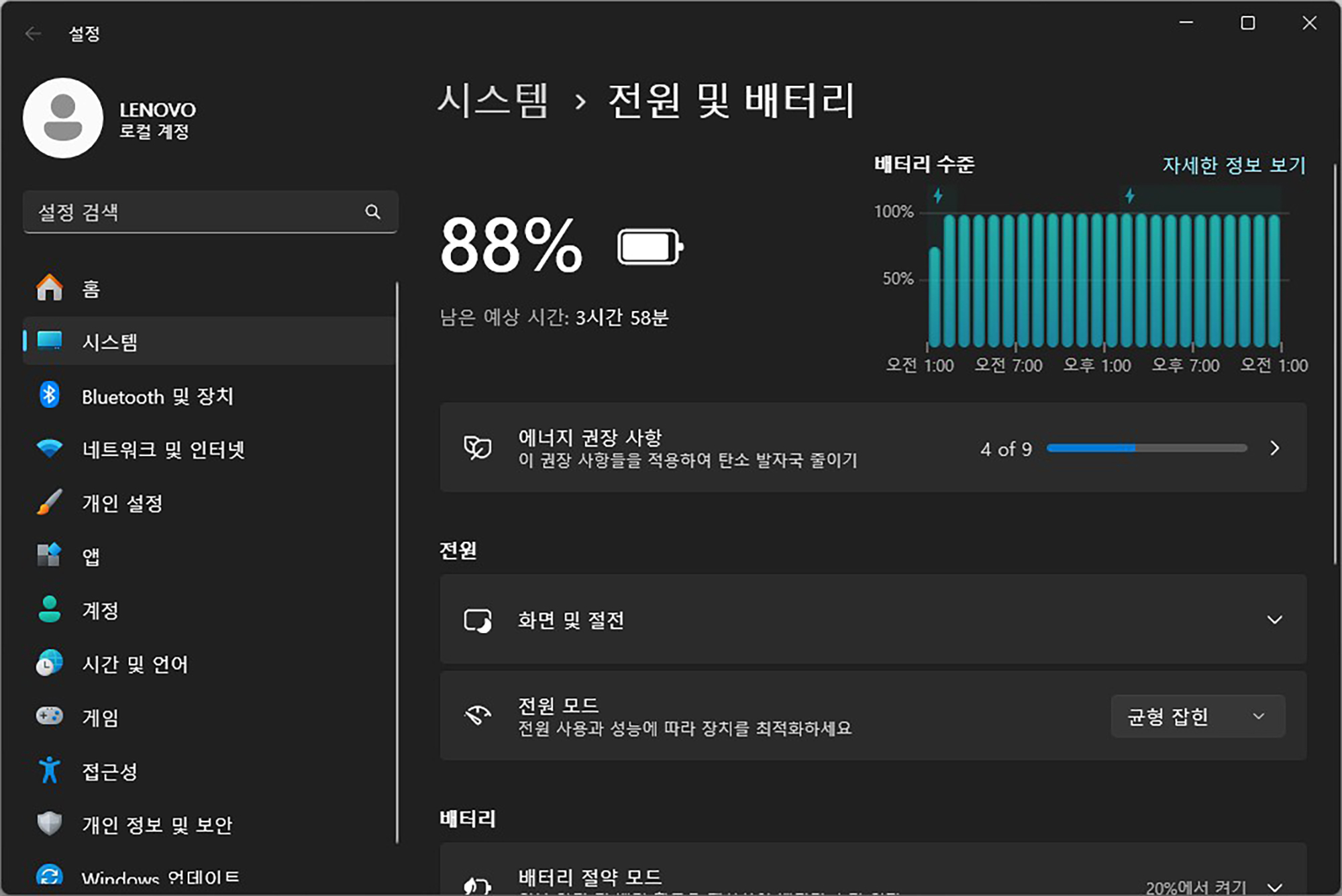The image size is (1342, 896).
Task: Open the 균형 잡힌 power mode dropdown
Action: click(x=1198, y=716)
